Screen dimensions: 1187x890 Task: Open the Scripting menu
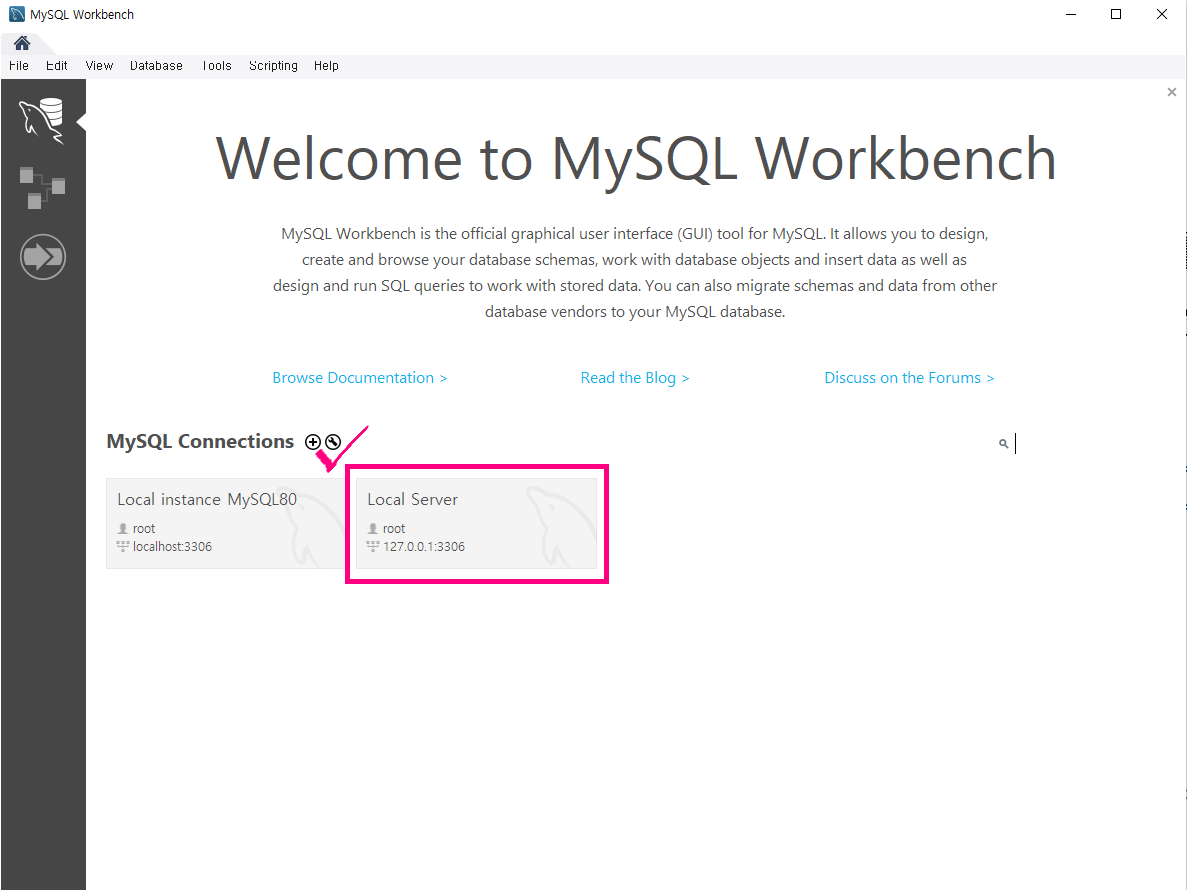[x=273, y=66]
